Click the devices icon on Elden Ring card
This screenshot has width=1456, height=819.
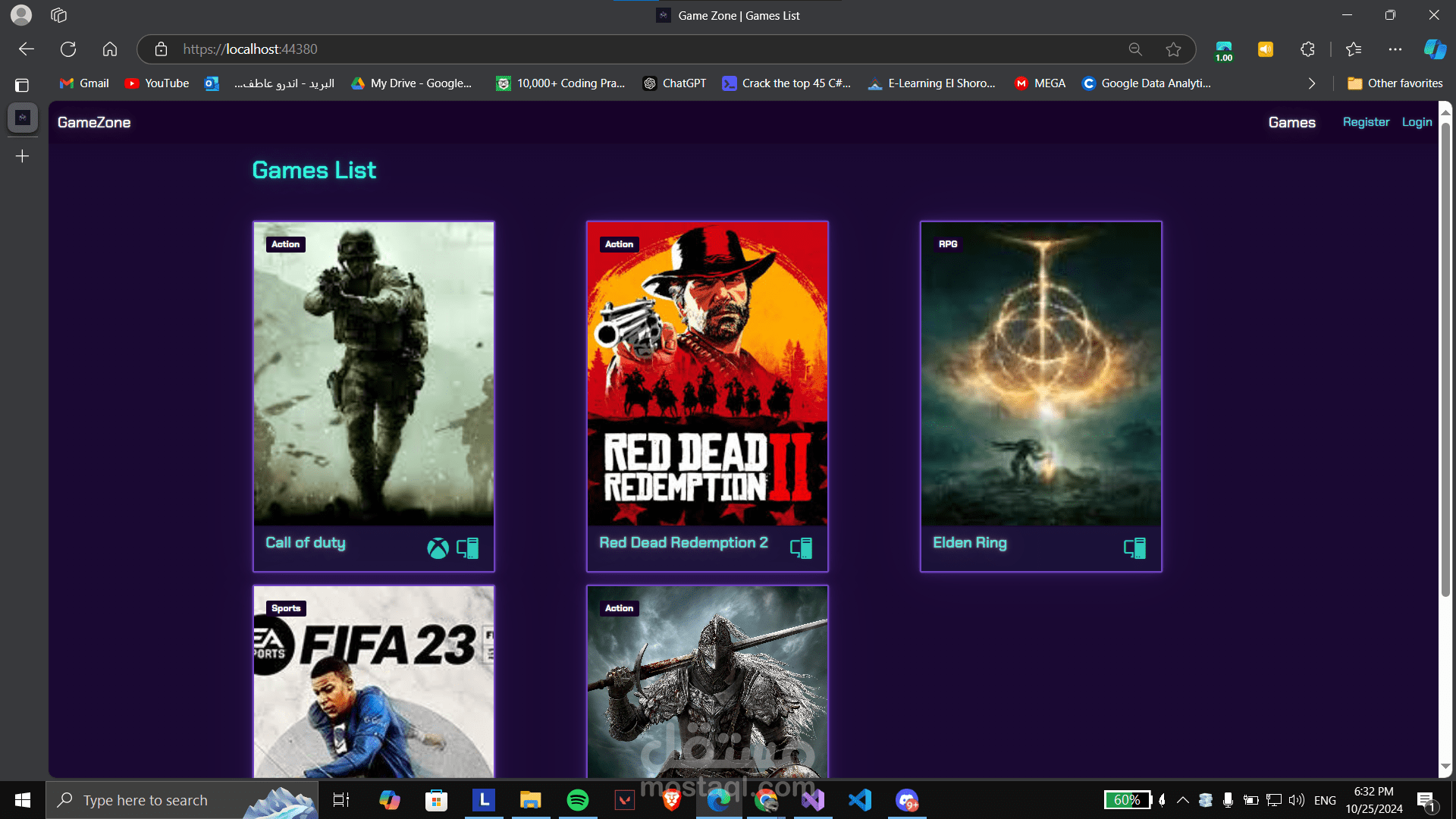[1135, 548]
